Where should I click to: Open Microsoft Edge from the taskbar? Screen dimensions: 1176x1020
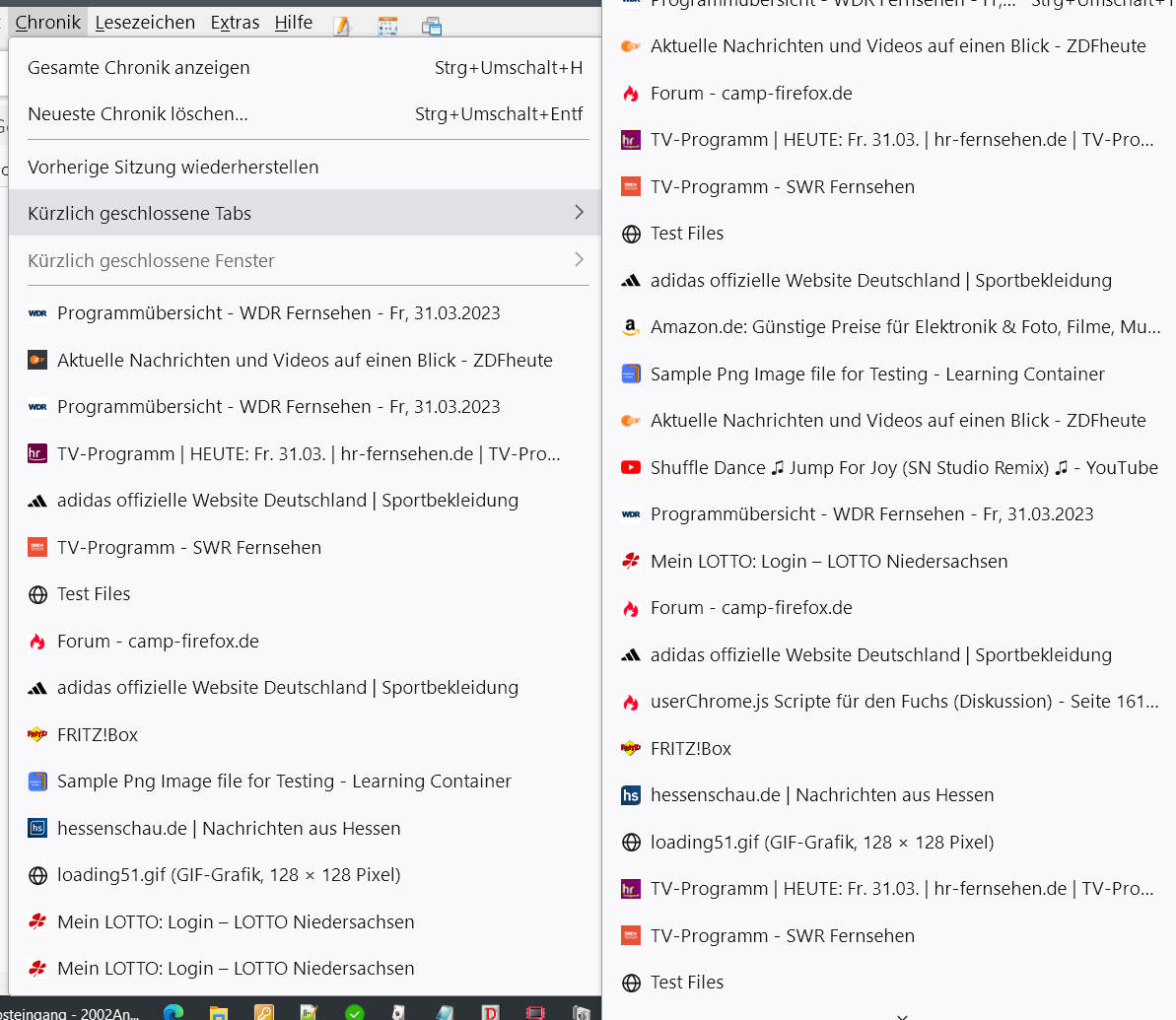pos(173,1011)
